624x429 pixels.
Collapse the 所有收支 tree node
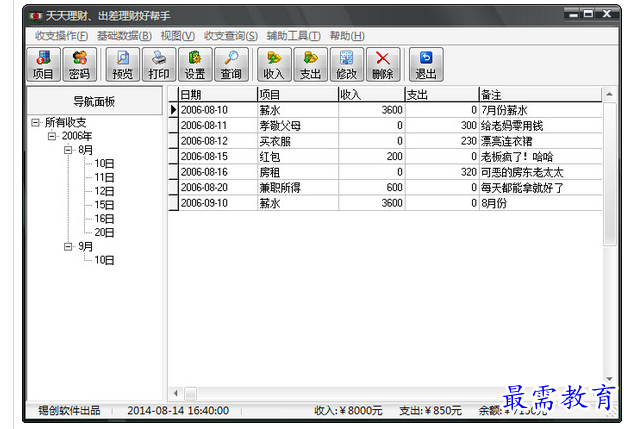point(36,123)
